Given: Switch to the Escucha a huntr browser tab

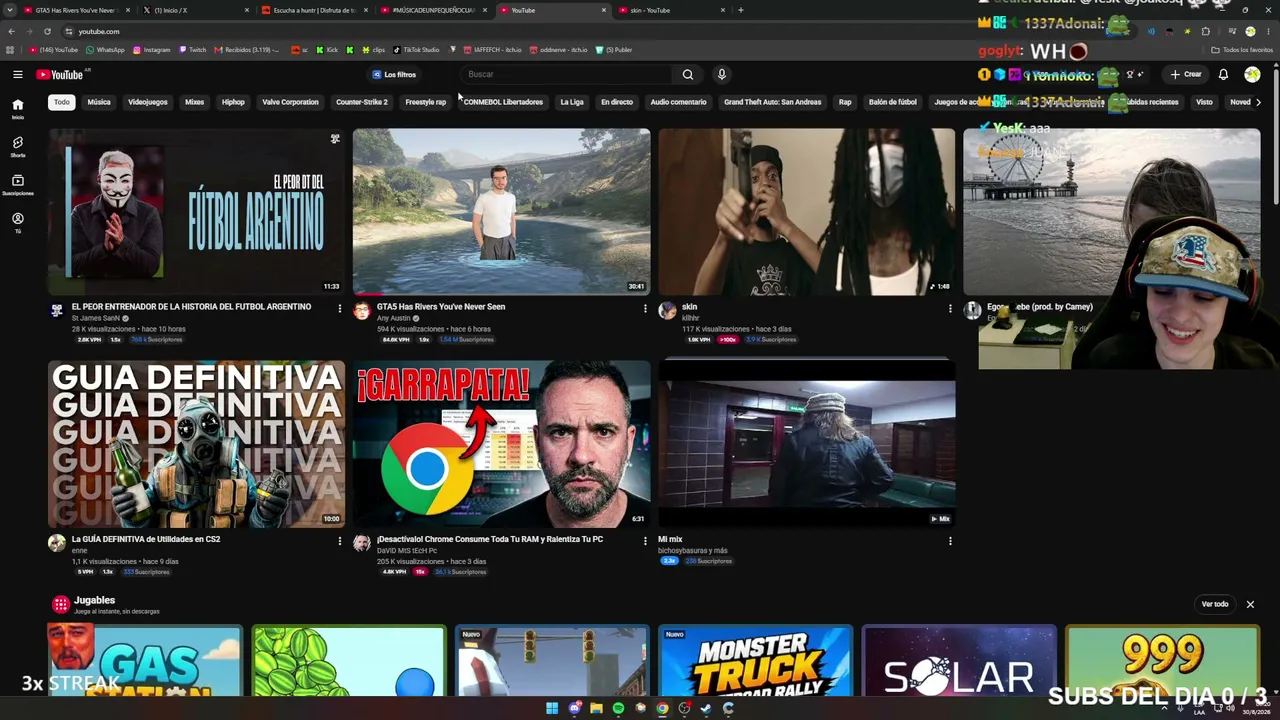Looking at the screenshot, I should click(315, 10).
